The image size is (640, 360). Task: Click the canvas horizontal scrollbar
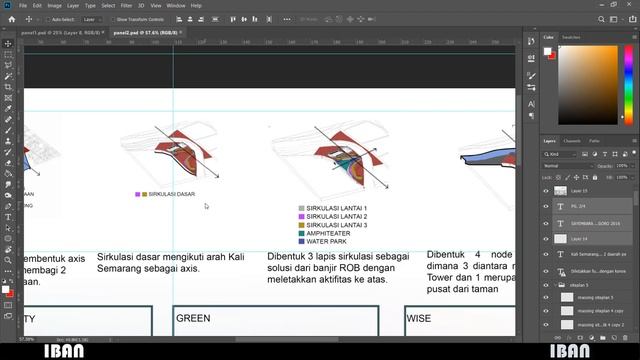287,339
